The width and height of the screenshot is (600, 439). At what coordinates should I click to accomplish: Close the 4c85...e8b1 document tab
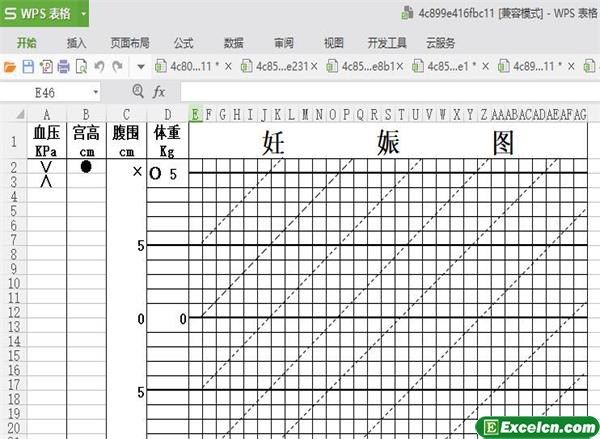tap(399, 67)
